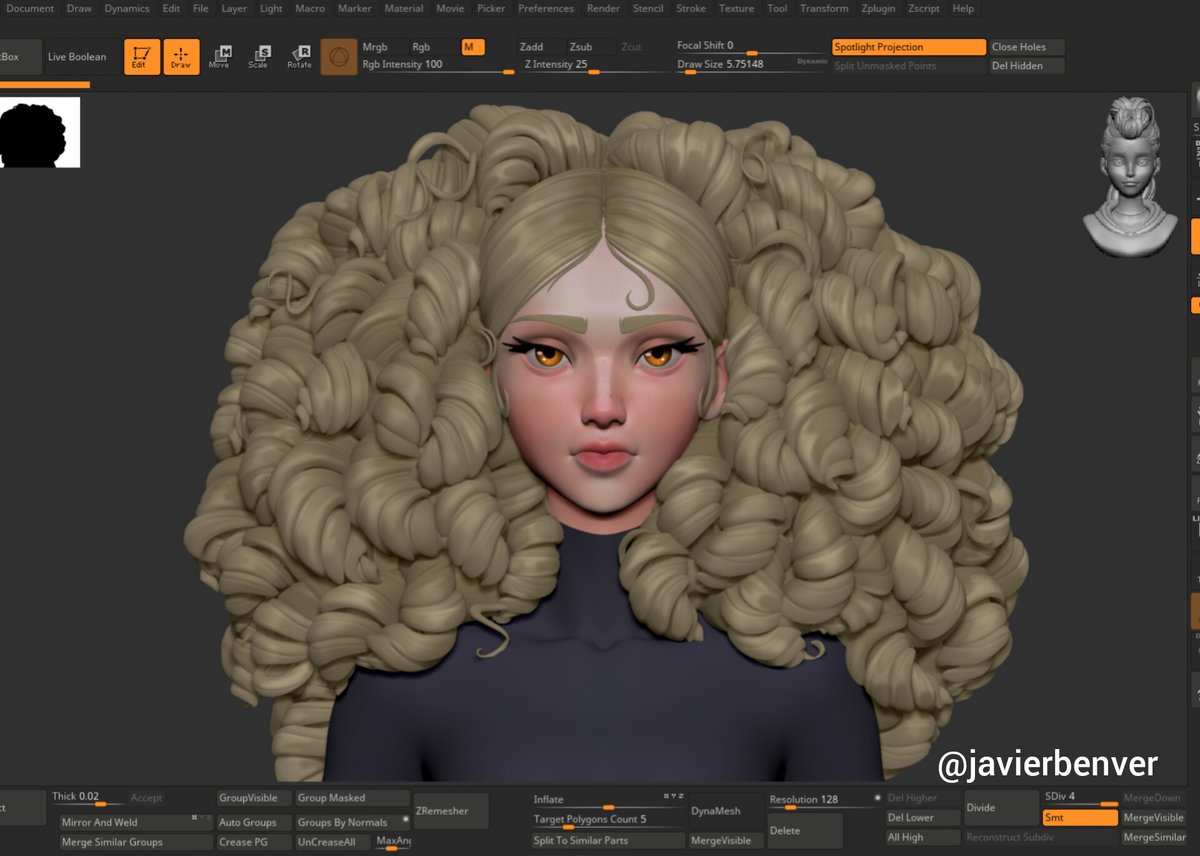Screen dimensions: 1200x856
Task: Open the Help menu
Action: tap(963, 8)
